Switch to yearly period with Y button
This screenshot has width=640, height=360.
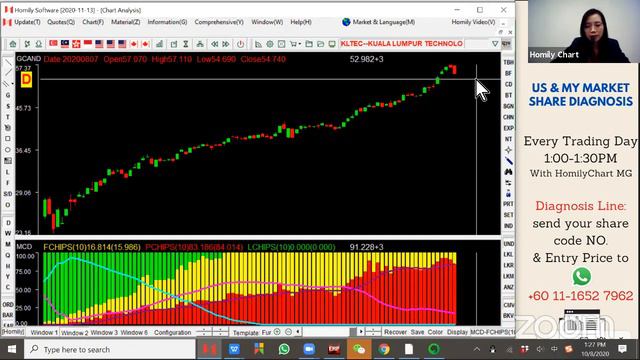point(8,276)
